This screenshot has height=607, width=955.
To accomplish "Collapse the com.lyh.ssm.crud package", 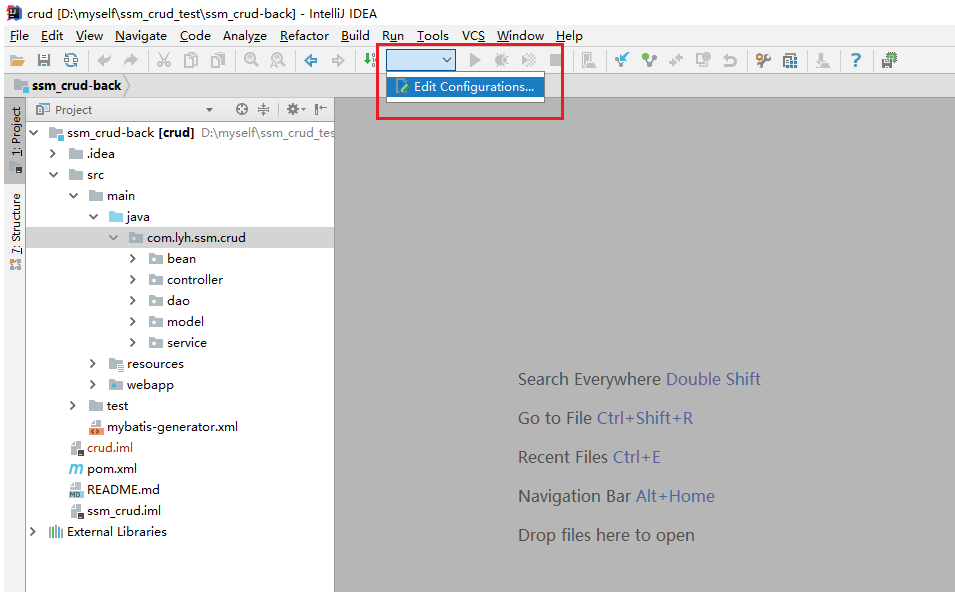I will 114,237.
